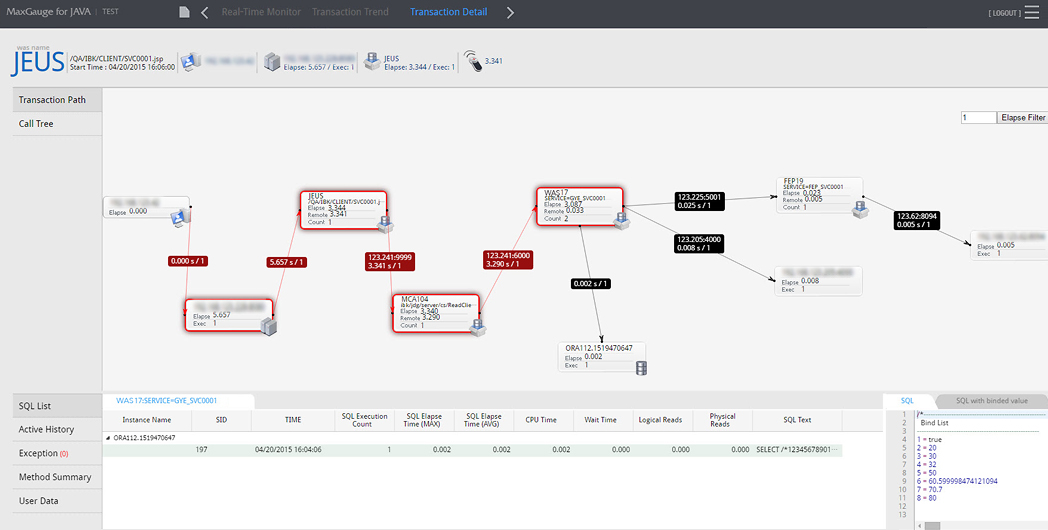The height and width of the screenshot is (530, 1048).
Task: Click the database cylinder icon on the ORA112 node
Action: click(642, 368)
